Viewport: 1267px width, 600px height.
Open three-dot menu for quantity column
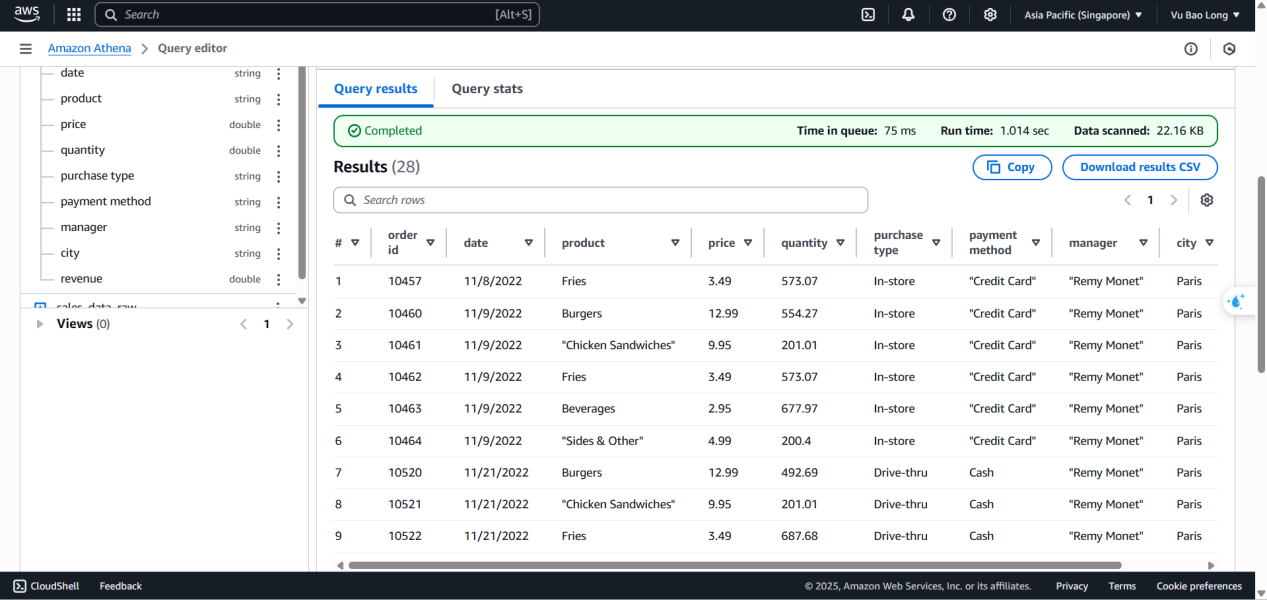point(279,151)
